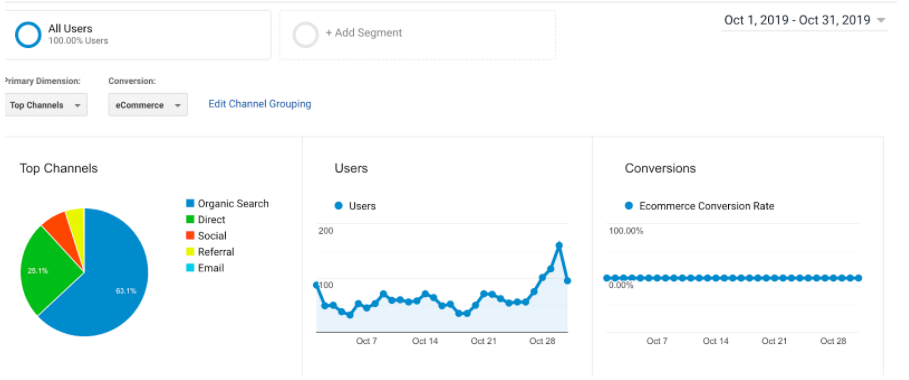909x380 pixels.
Task: Click Oct 28 label on Users chart
Action: point(542,341)
